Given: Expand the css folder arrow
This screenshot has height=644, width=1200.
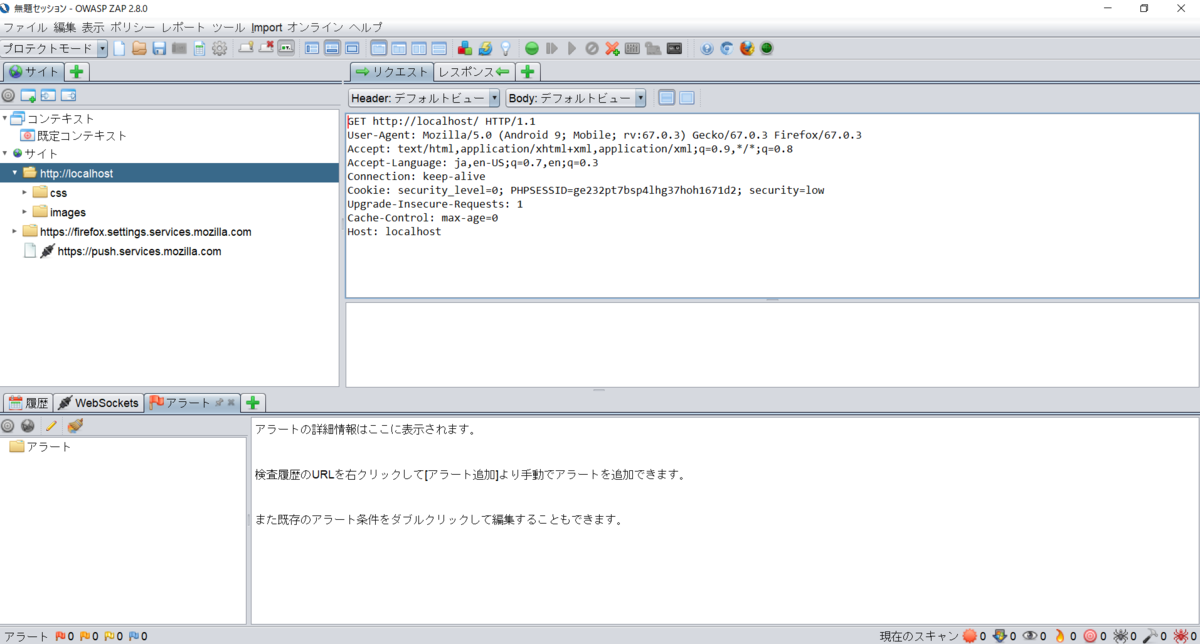Looking at the screenshot, I should pos(25,192).
